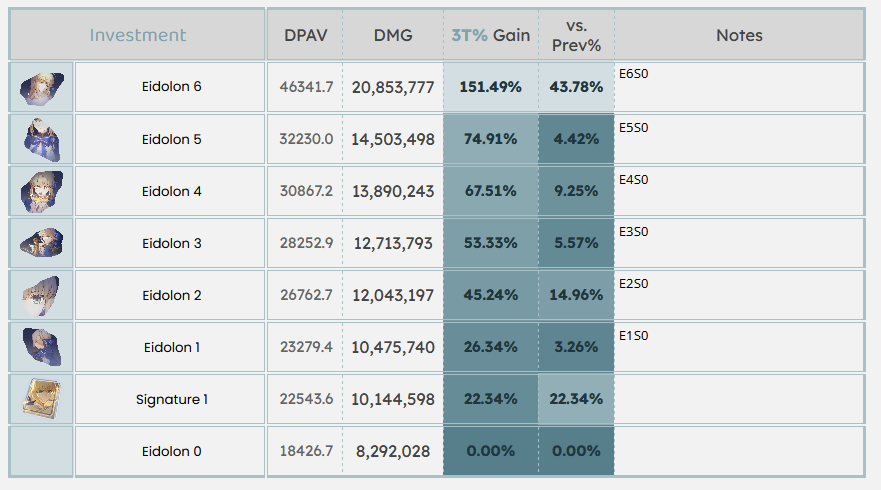Click the Eidolon 0 investment label

(171, 451)
